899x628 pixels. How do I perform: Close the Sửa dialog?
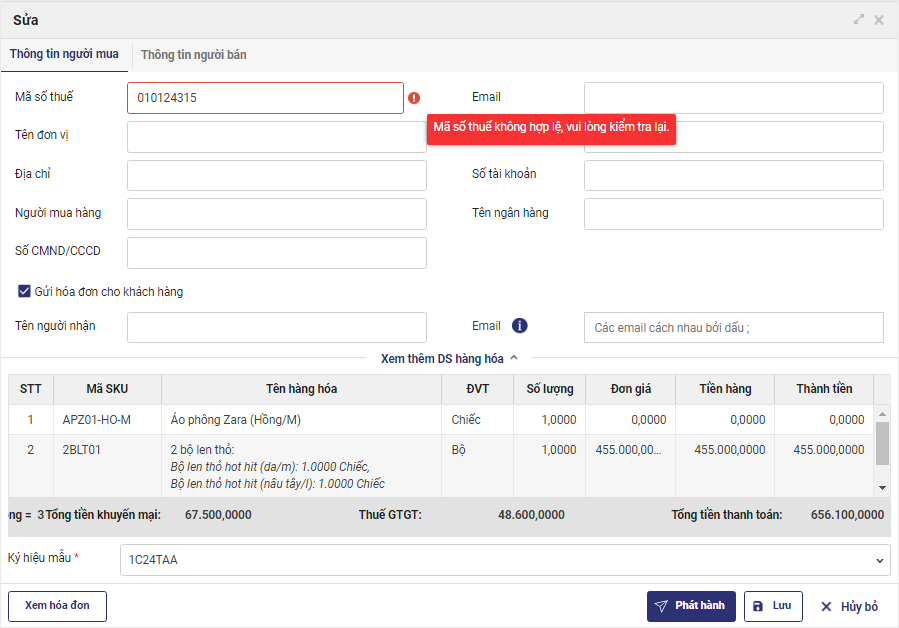tap(879, 20)
